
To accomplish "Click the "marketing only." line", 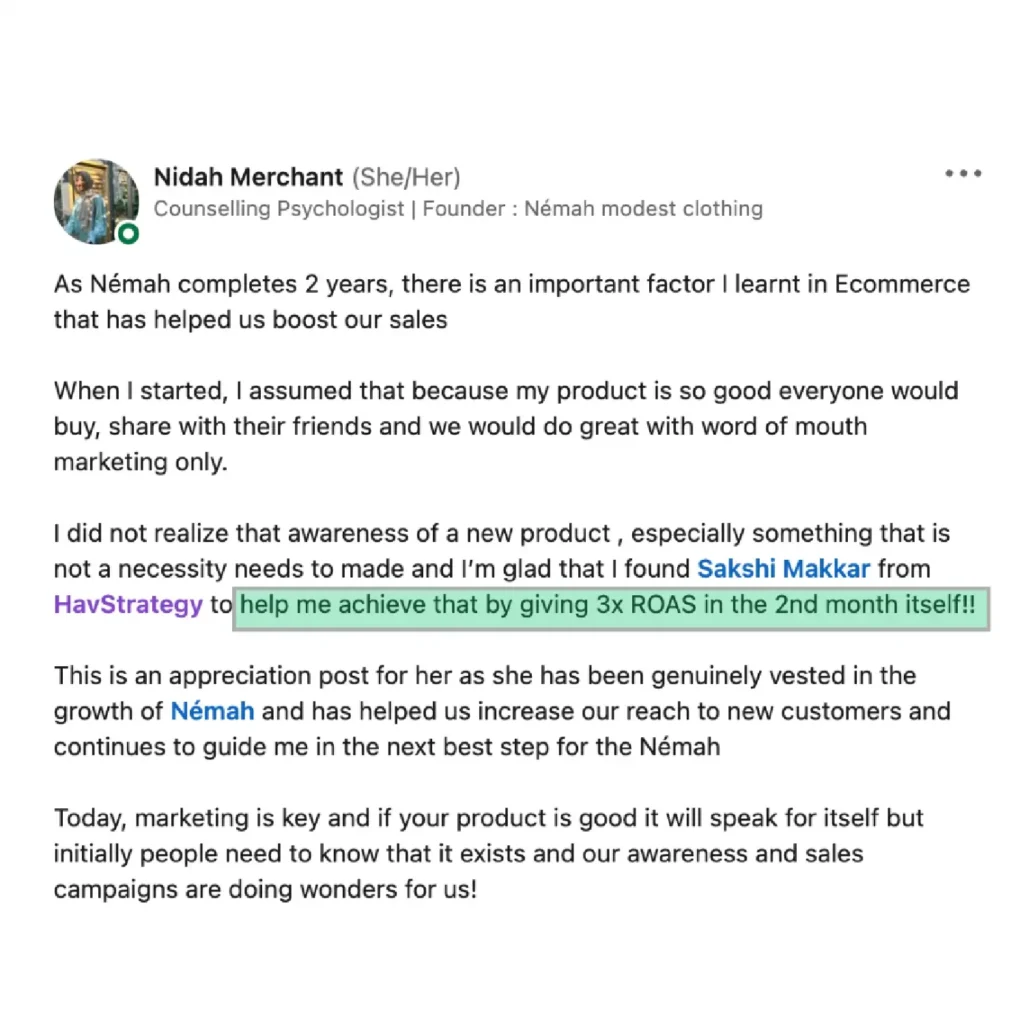I will [x=140, y=462].
